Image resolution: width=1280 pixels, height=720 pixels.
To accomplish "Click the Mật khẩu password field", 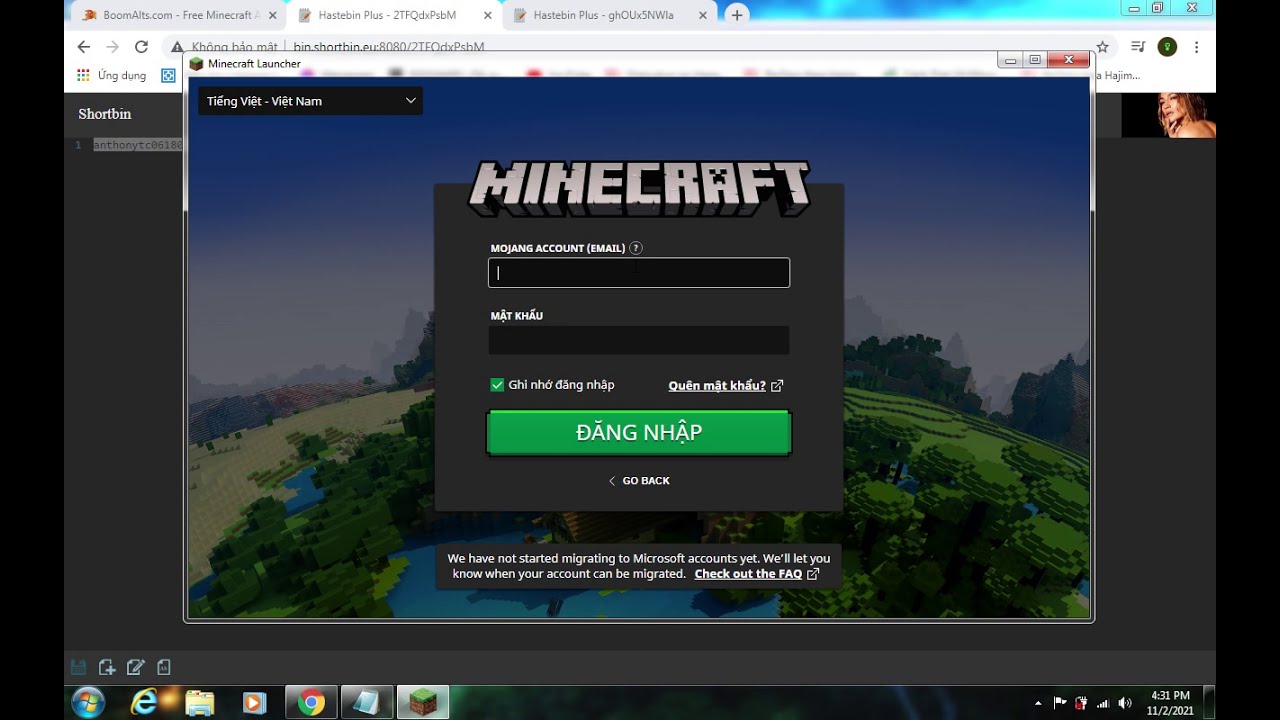I will click(x=639, y=340).
